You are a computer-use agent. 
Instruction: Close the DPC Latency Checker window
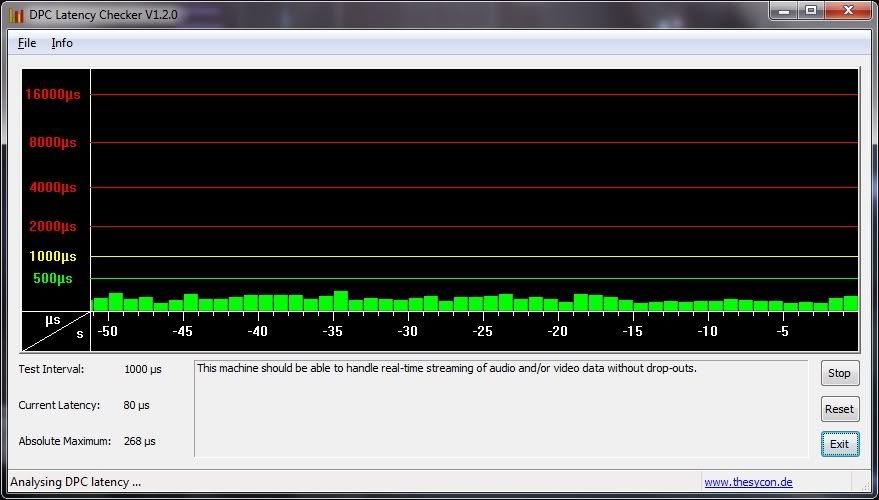point(849,10)
